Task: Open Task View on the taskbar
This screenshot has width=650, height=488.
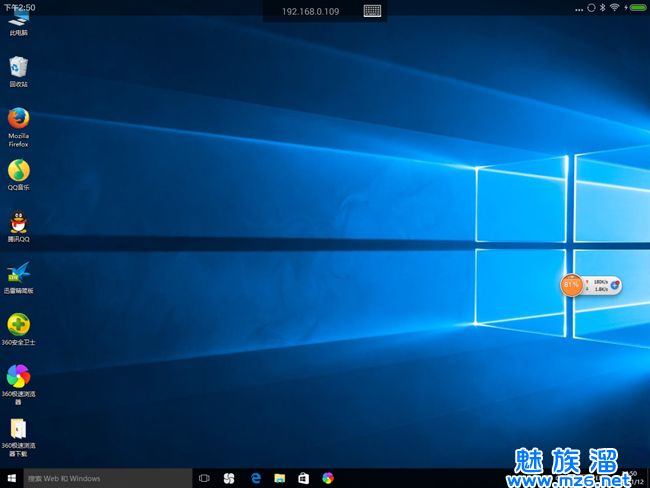Action: click(204, 478)
